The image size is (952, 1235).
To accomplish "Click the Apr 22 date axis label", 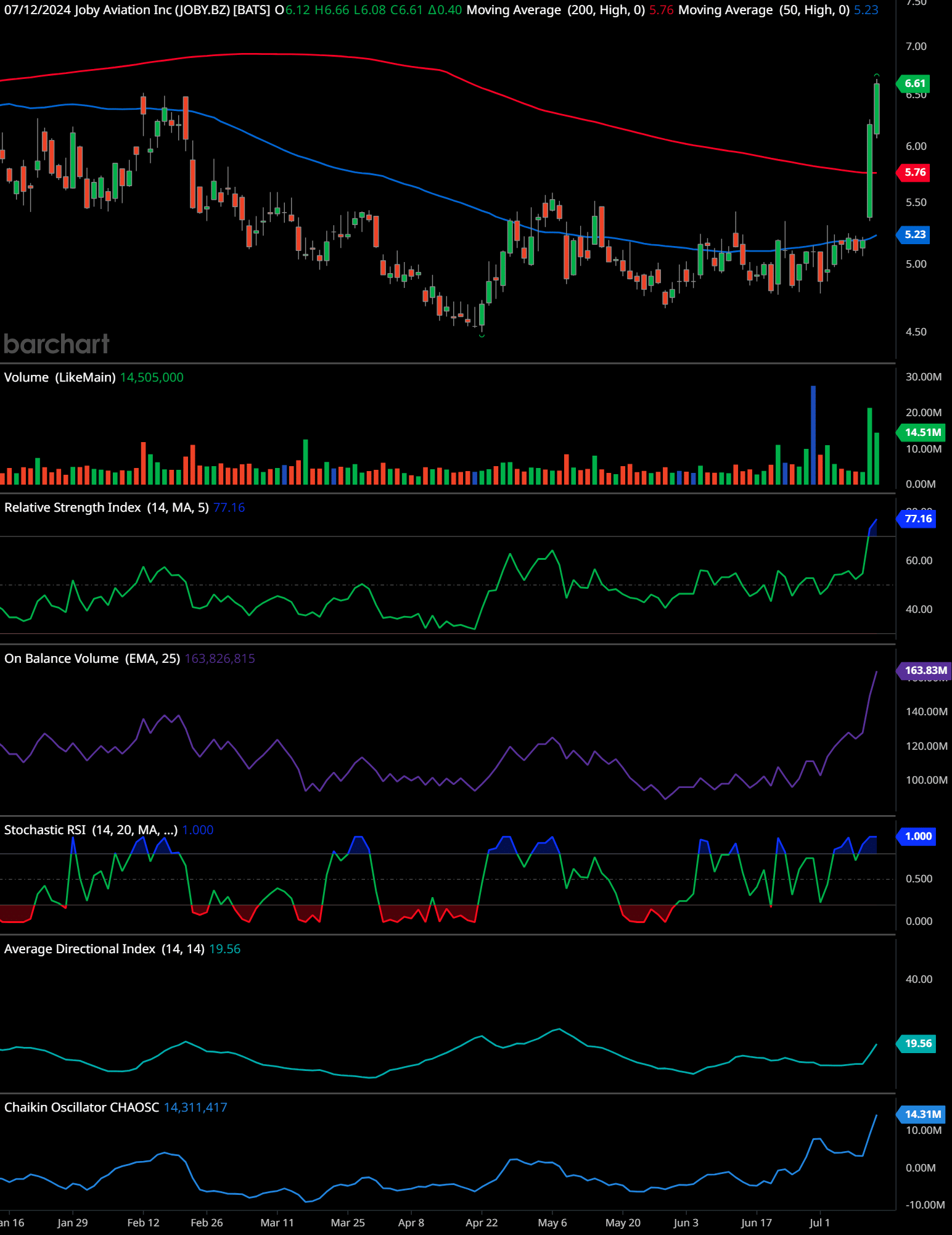I will [x=482, y=1223].
